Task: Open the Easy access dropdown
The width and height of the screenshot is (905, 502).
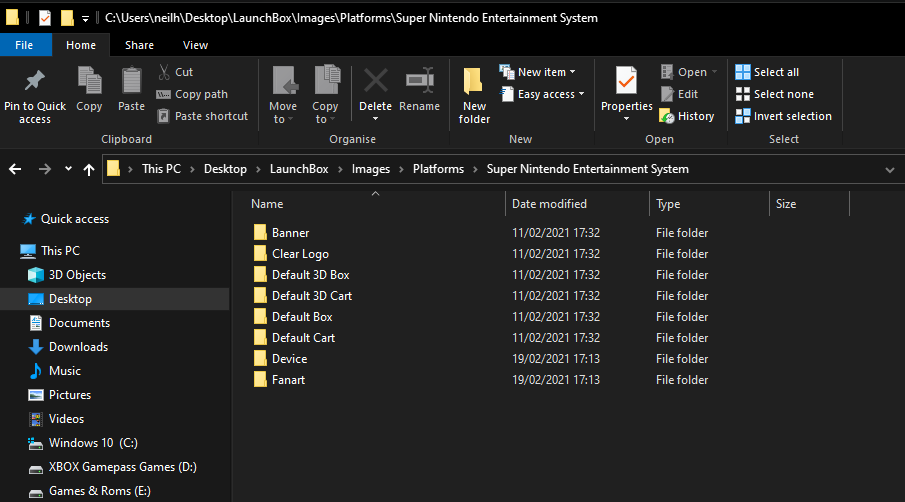Action: point(542,94)
